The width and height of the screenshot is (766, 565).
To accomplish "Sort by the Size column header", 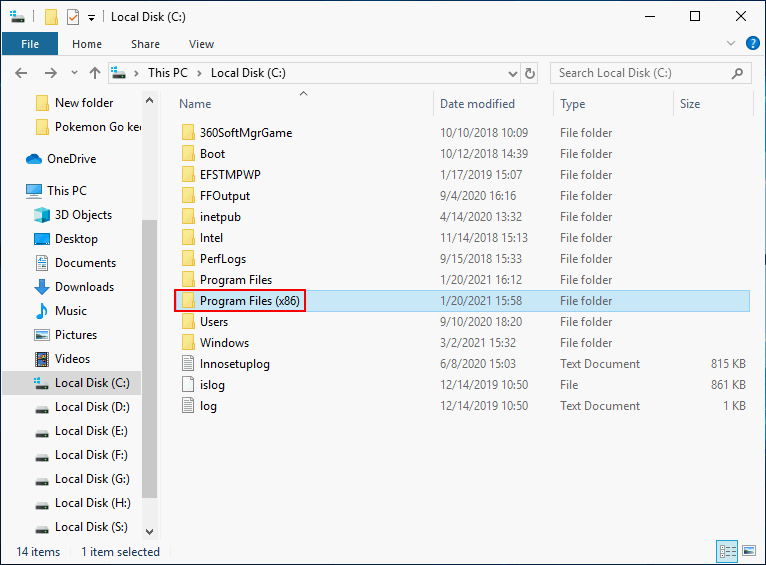I will (690, 104).
